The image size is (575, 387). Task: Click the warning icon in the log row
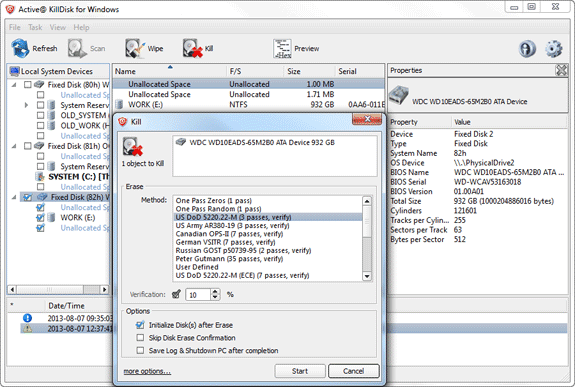pyautogui.click(x=28, y=329)
